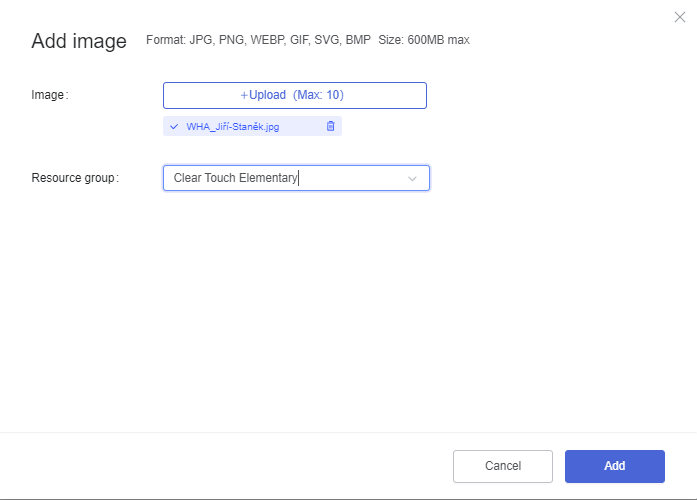Click the Image label

click(50, 95)
